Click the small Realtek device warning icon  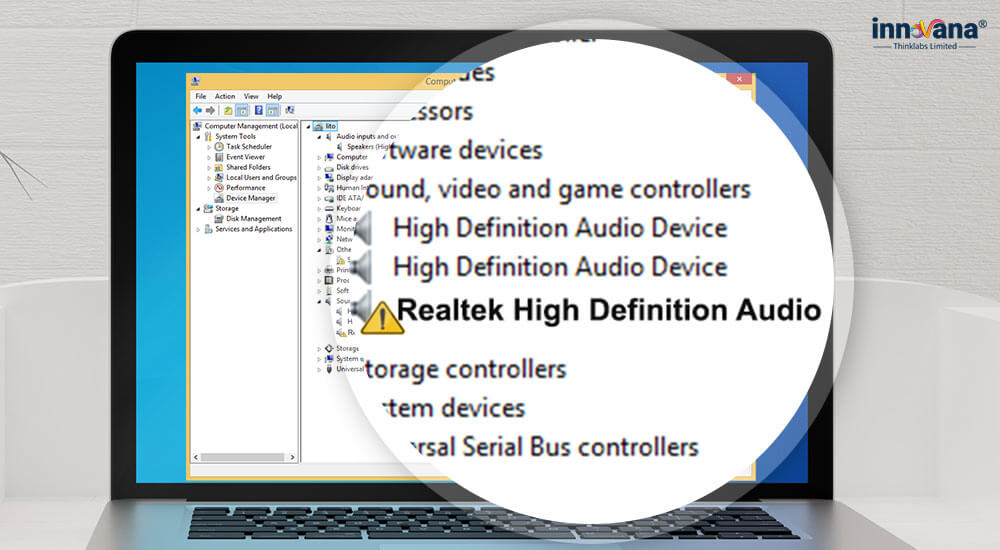[341, 332]
